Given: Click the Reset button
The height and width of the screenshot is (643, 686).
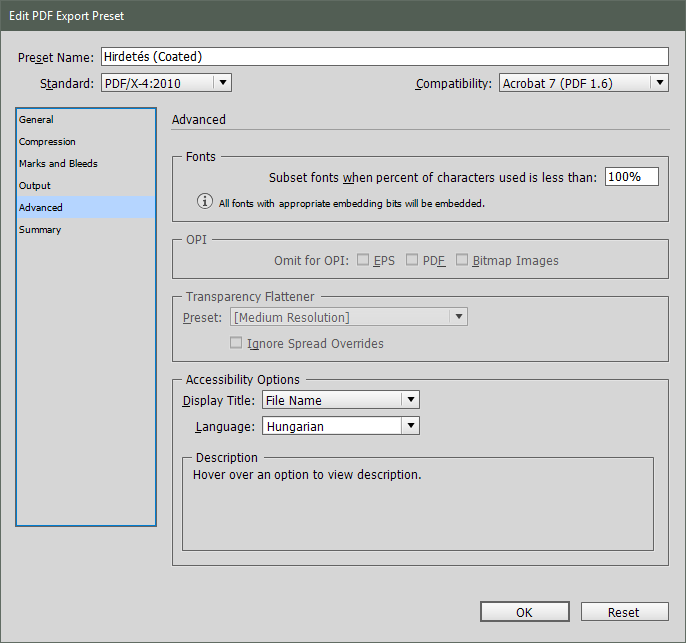Looking at the screenshot, I should 624,612.
